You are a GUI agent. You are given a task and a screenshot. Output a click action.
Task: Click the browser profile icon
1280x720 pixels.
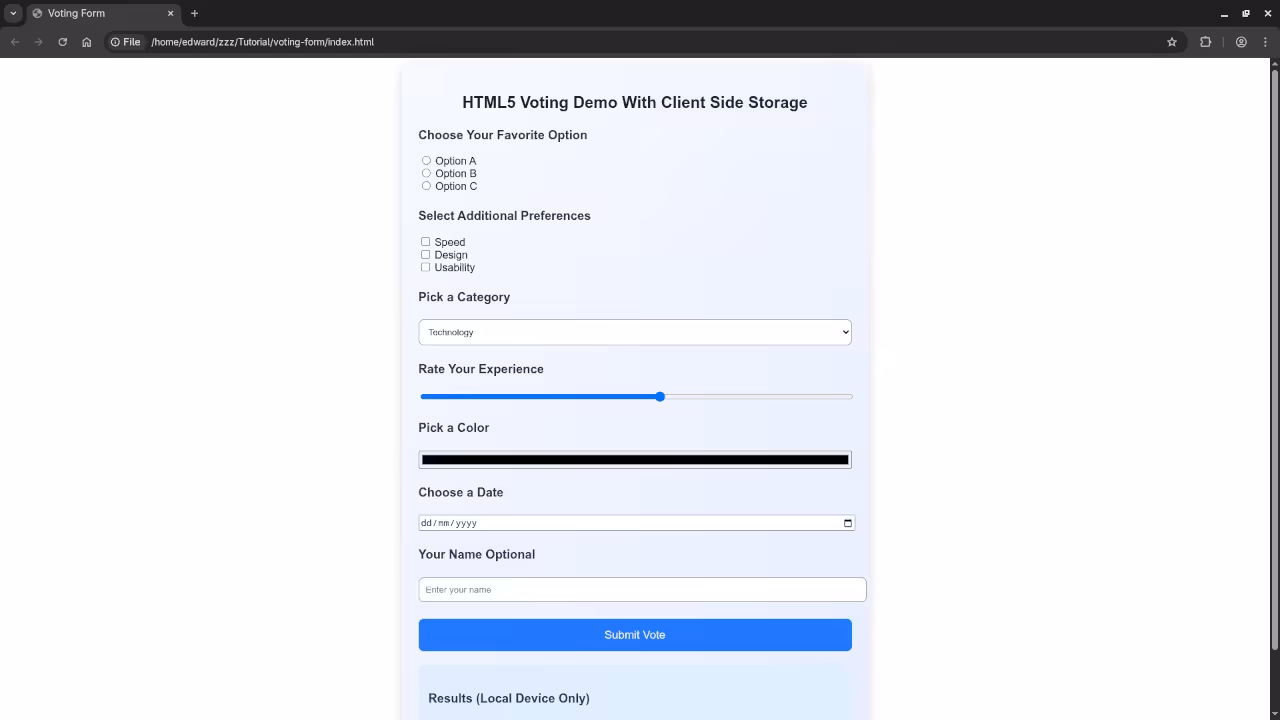pos(1241,42)
